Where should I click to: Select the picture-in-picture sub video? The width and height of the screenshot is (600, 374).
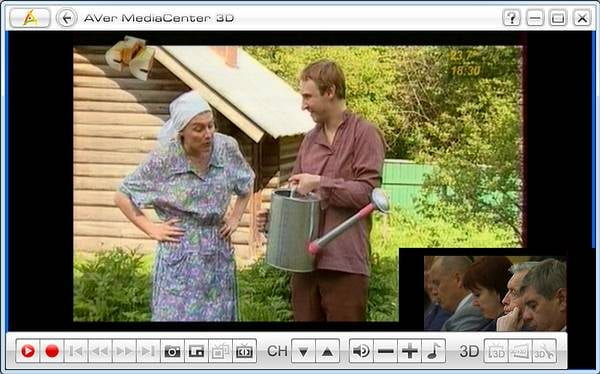click(x=495, y=293)
